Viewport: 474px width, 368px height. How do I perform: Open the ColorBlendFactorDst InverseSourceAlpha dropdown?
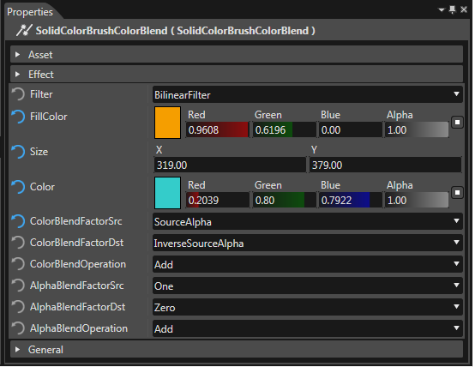pos(307,243)
